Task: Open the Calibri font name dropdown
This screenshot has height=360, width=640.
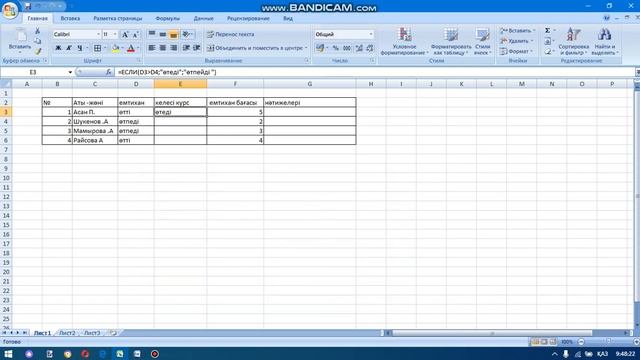Action: [x=98, y=34]
